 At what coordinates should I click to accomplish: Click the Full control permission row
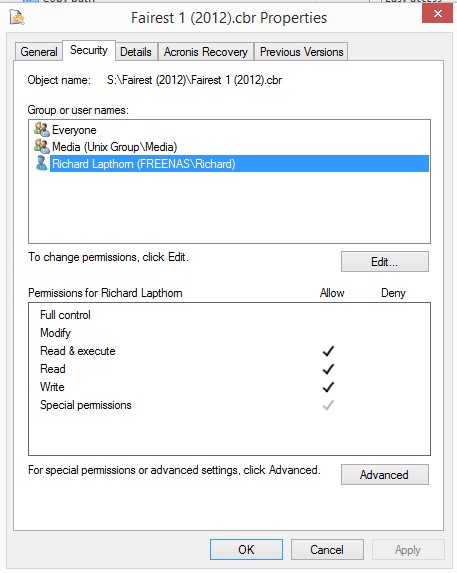[229, 315]
